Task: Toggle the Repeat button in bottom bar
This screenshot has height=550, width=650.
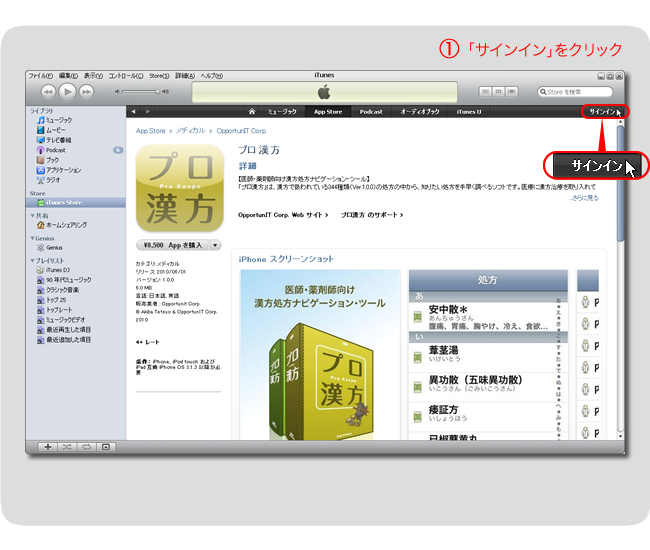Action: (x=86, y=446)
